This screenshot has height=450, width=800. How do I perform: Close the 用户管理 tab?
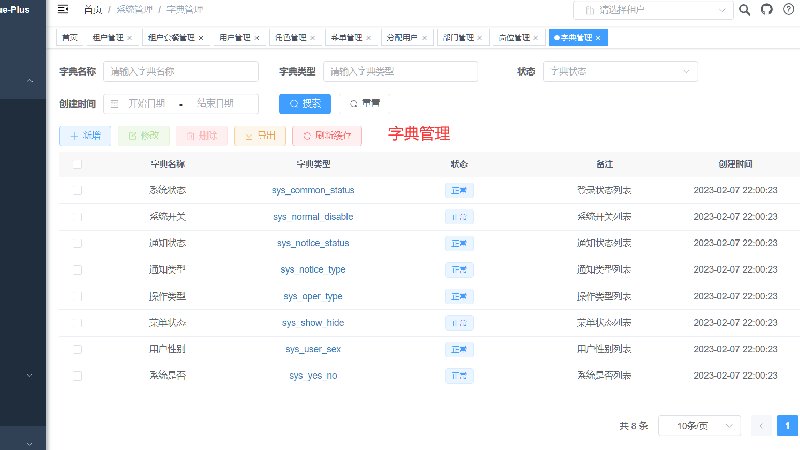point(257,38)
